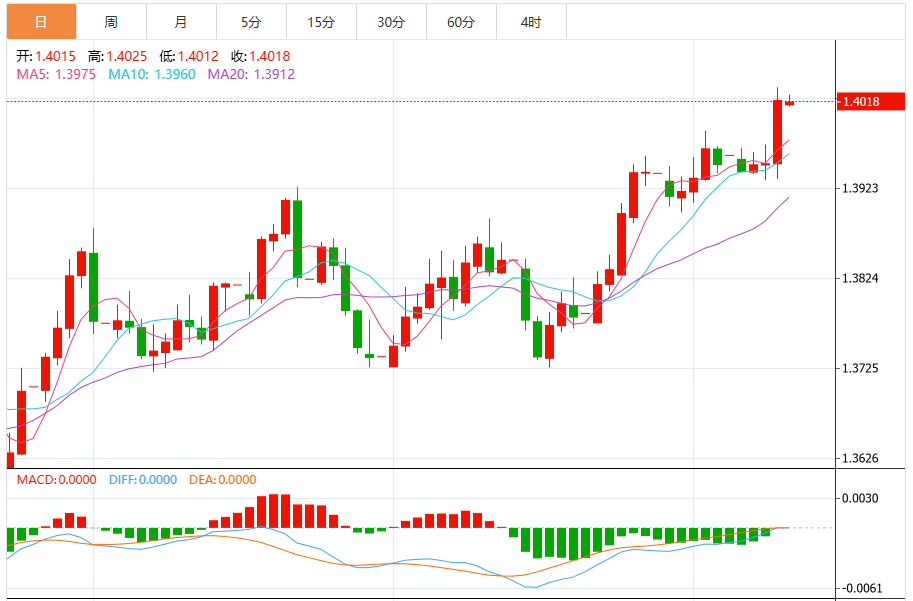913x601 pixels.
Task: Switch to the 4时 timeframe tab
Action: [530, 22]
